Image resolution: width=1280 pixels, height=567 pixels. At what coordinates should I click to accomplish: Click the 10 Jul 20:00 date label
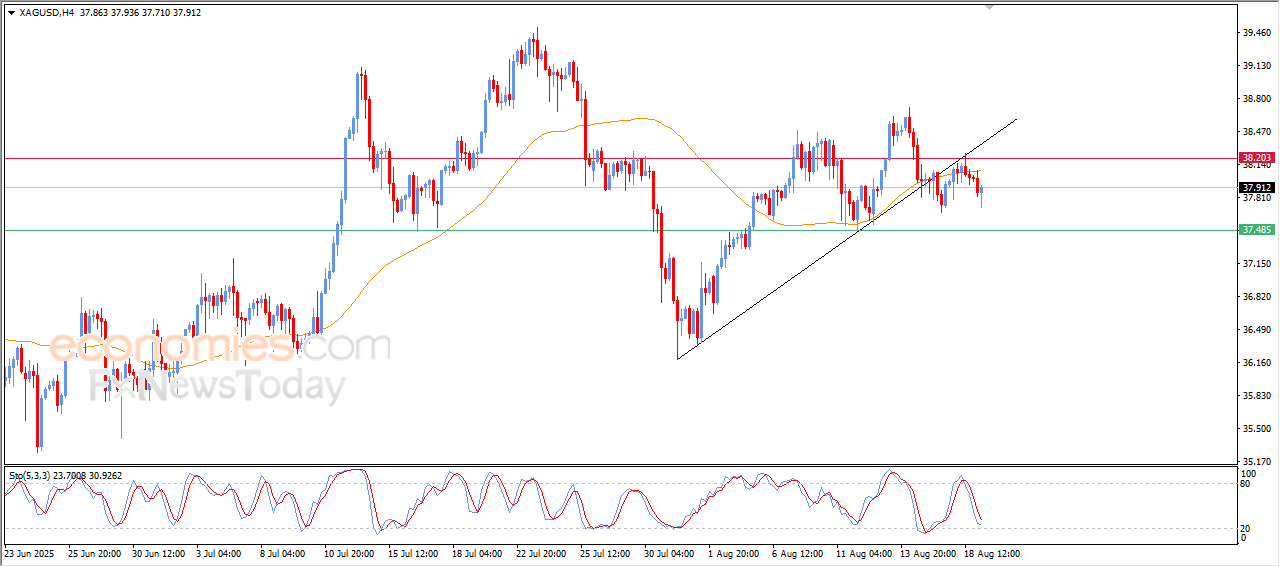348,553
